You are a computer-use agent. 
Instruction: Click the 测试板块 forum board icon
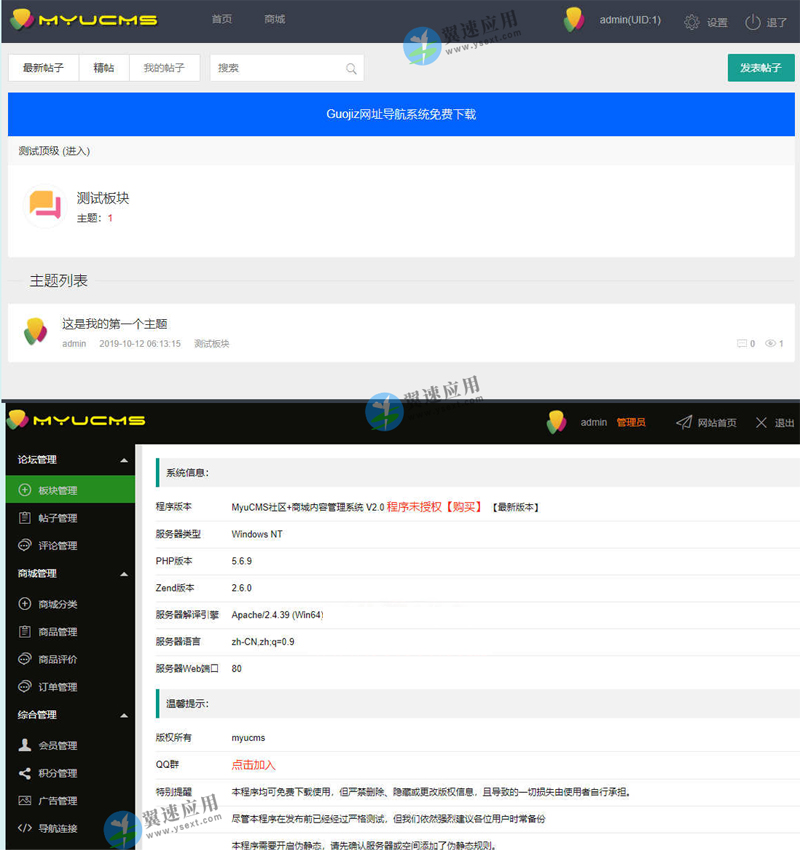point(45,205)
